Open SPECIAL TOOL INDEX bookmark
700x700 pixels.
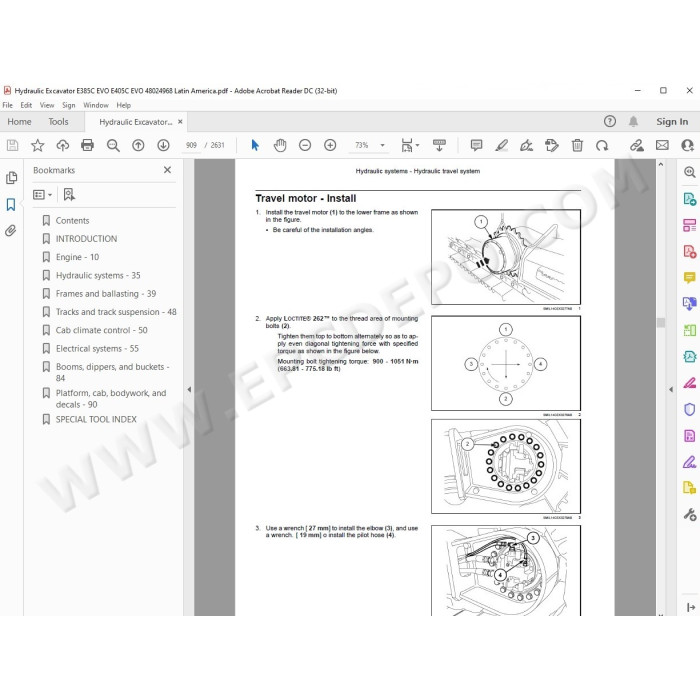click(x=96, y=420)
